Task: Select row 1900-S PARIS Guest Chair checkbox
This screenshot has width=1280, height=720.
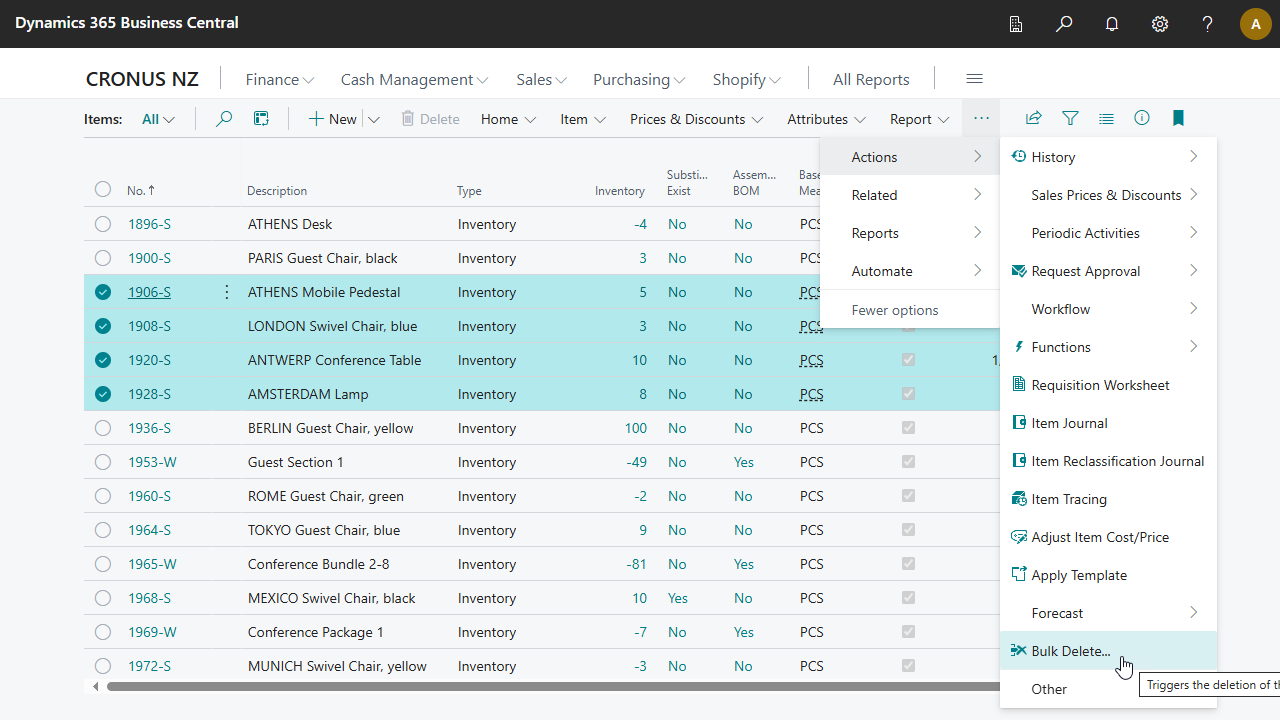Action: pyautogui.click(x=103, y=258)
